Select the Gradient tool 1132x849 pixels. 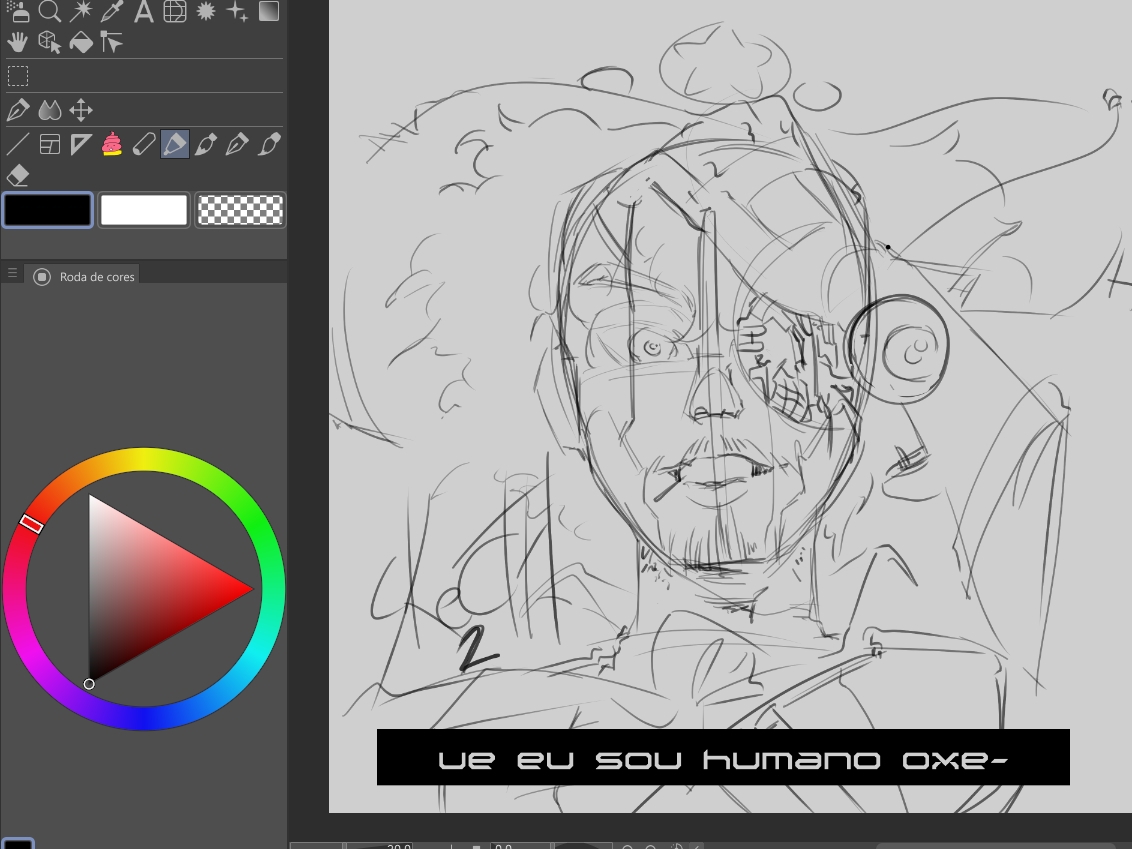pyautogui.click(x=269, y=11)
